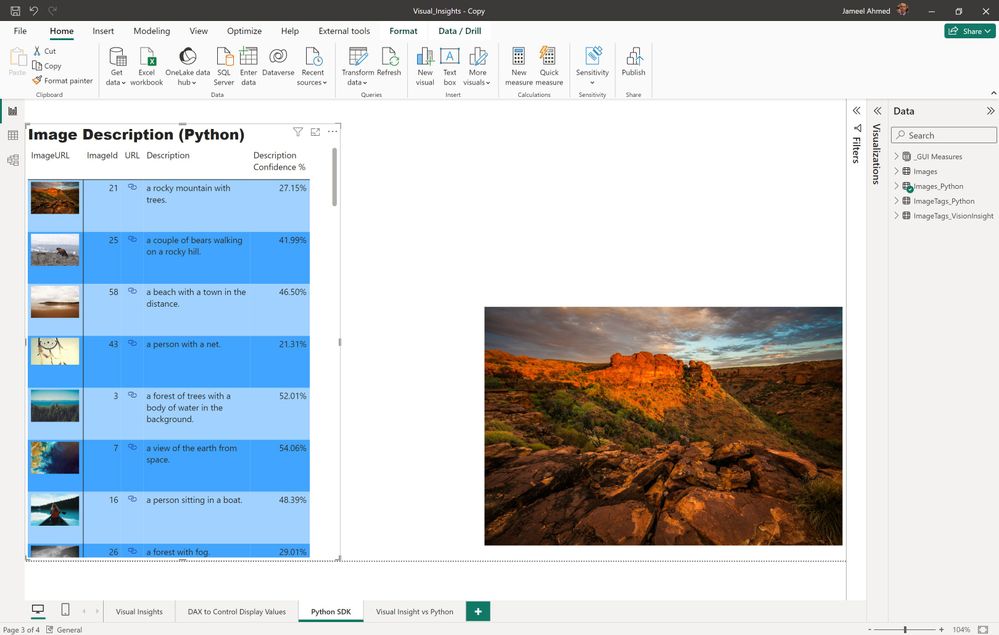Open the Modeling ribbon tab
Viewport: 999px width, 635px height.
(x=152, y=31)
